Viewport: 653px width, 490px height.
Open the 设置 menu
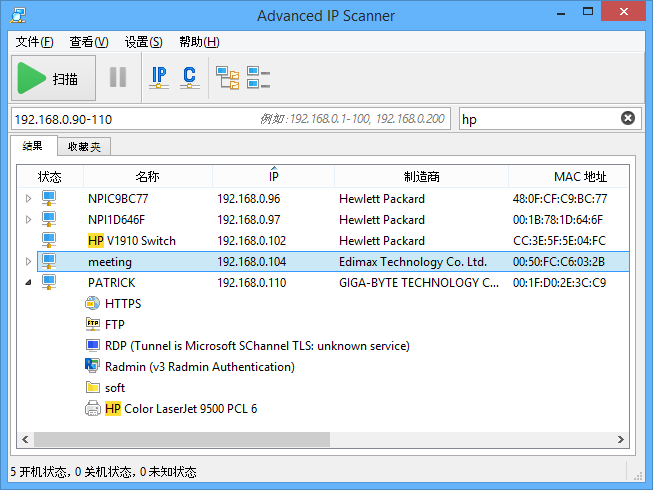pyautogui.click(x=143, y=42)
